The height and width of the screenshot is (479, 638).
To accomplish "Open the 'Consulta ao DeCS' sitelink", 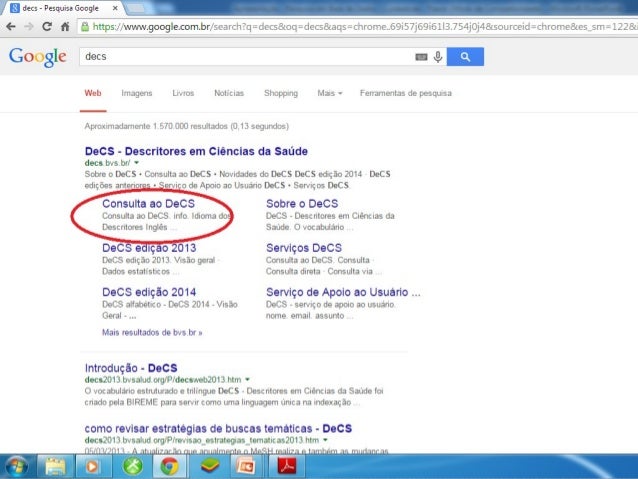I will 149,203.
